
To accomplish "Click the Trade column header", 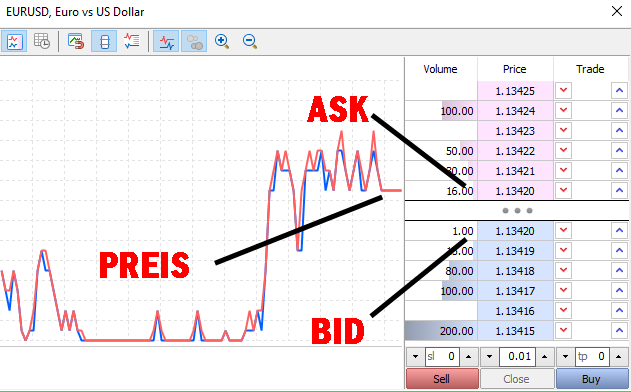I will coord(590,69).
